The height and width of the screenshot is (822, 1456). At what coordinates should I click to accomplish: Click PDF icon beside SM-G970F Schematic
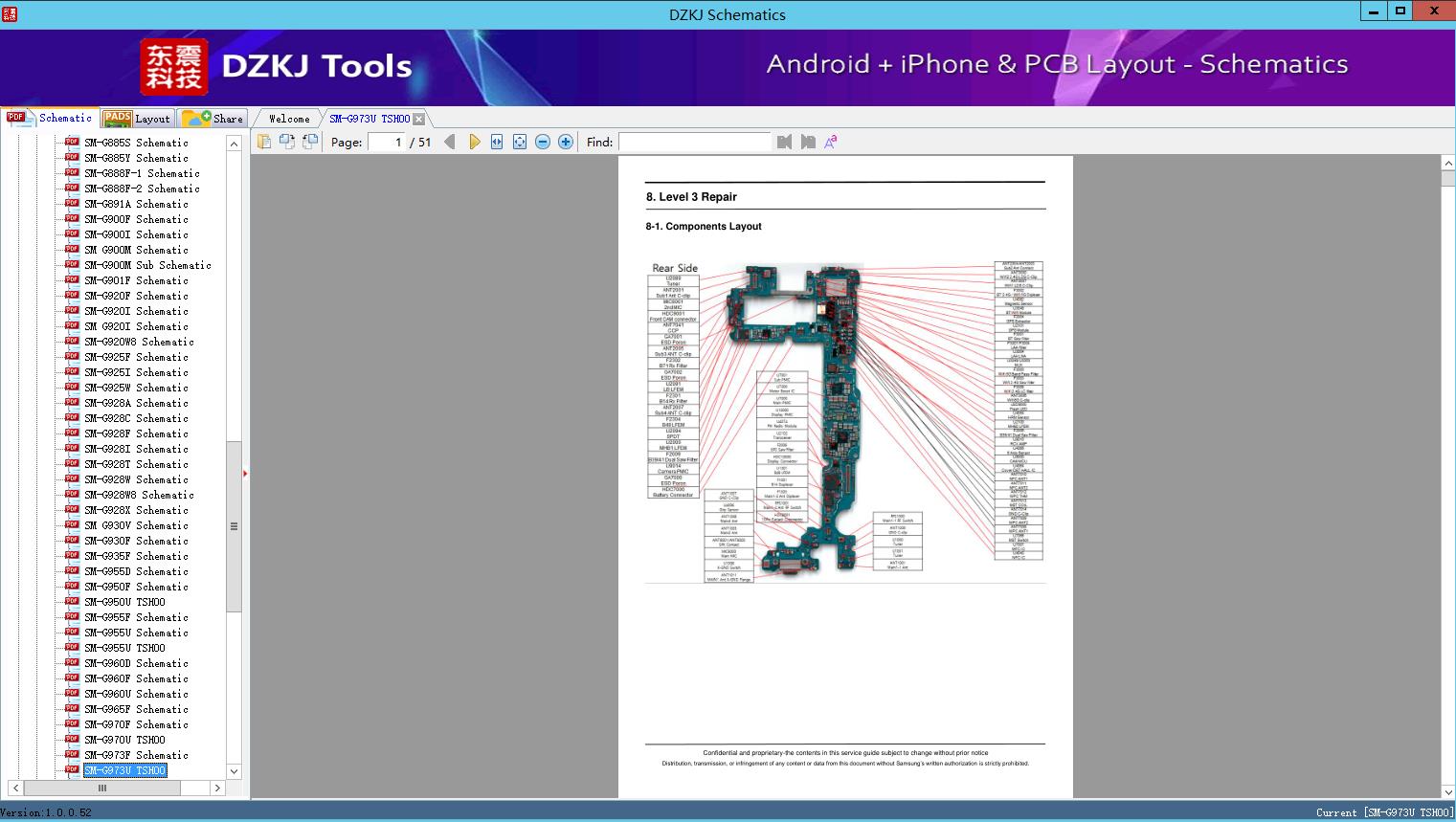(72, 723)
